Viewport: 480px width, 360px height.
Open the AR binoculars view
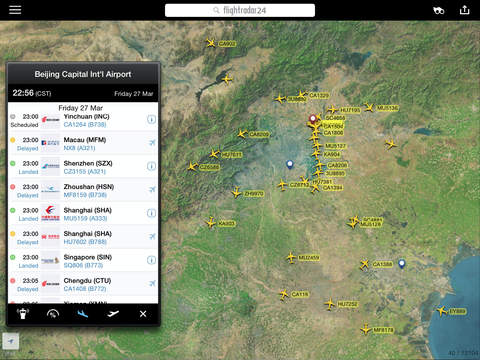coord(439,10)
